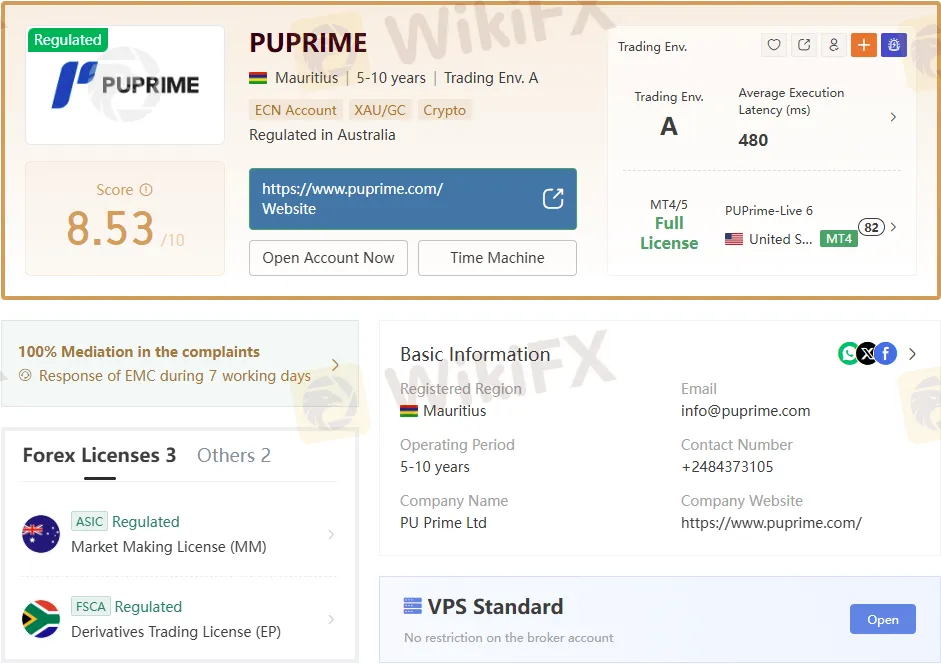Click the purple alarm report icon
Image resolution: width=941 pixels, height=664 pixels.
pos(893,45)
